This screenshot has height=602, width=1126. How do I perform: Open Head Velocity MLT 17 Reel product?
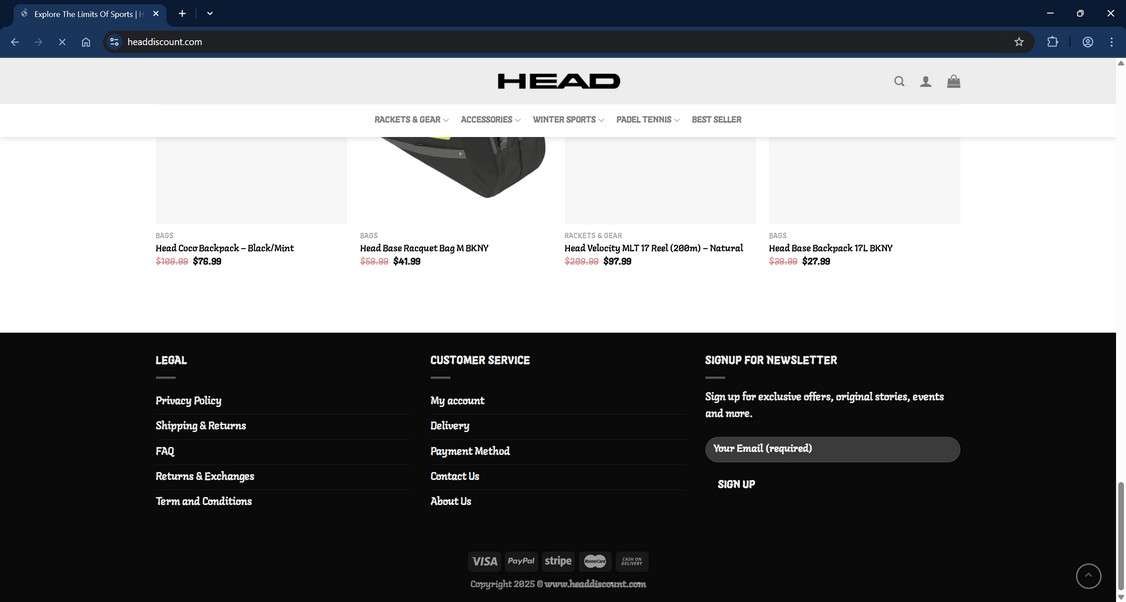[x=653, y=249]
